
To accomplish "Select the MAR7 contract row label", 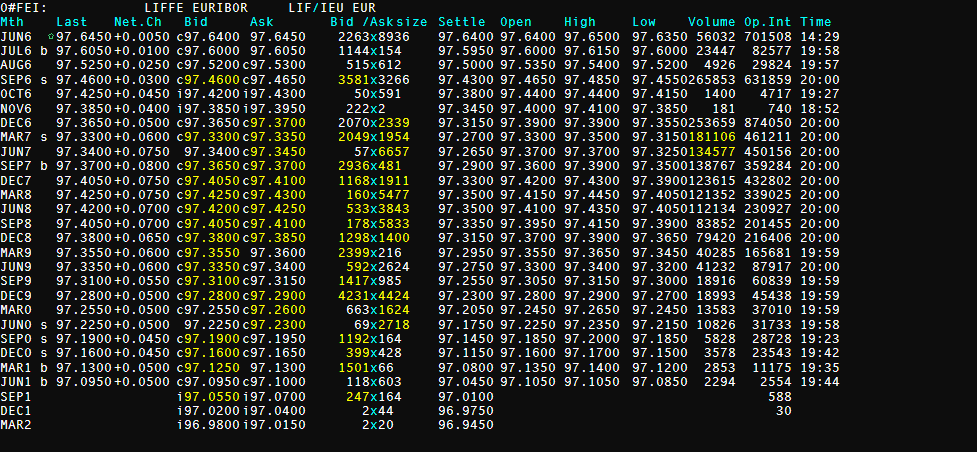I will coord(16,137).
